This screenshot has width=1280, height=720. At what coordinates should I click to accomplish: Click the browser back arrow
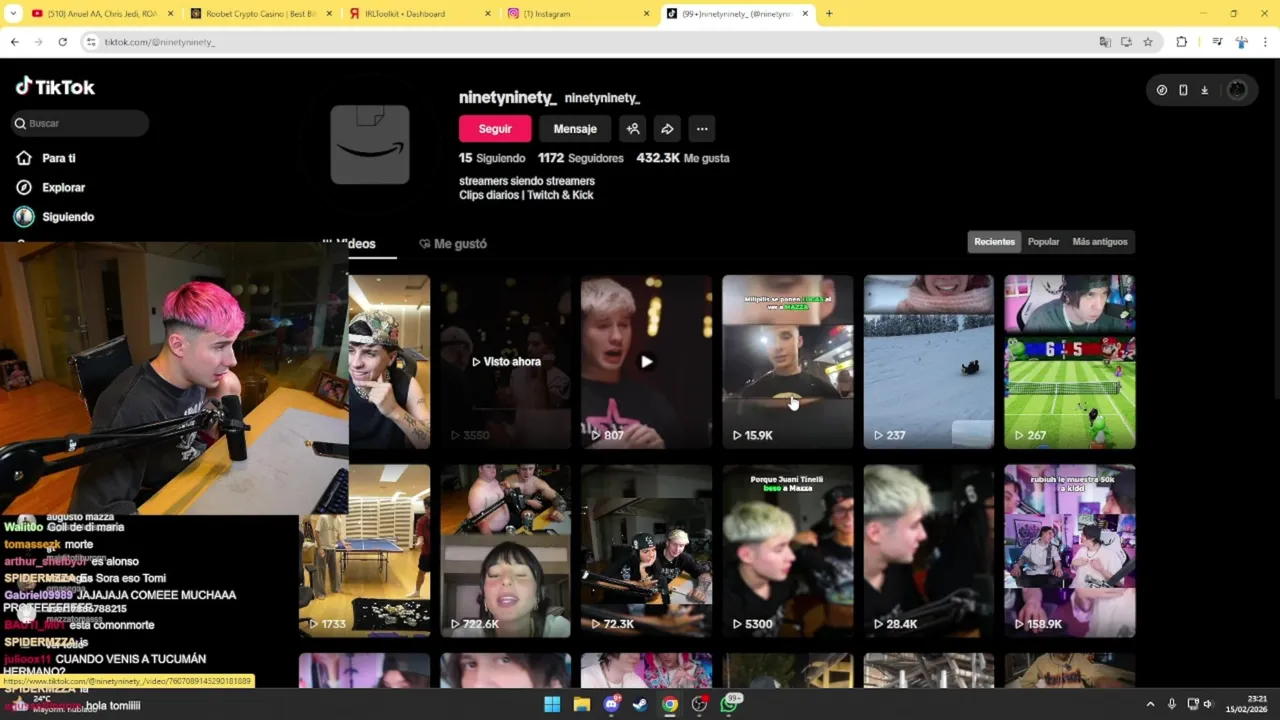[x=14, y=42]
